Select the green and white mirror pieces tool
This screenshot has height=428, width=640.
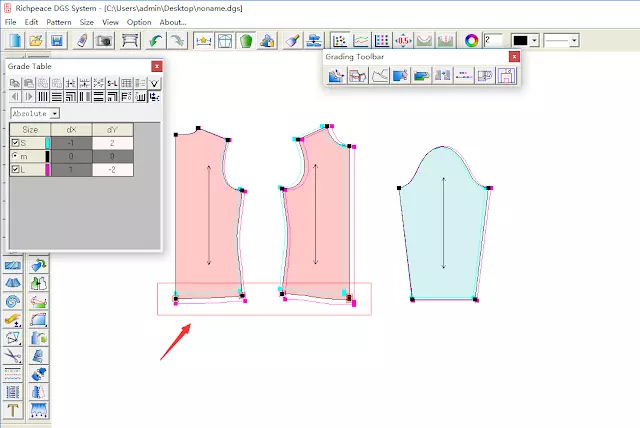click(39, 284)
